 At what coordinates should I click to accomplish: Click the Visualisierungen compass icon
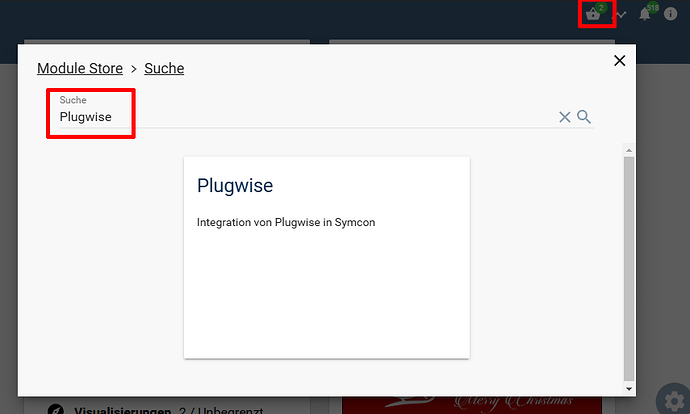pyautogui.click(x=55, y=409)
